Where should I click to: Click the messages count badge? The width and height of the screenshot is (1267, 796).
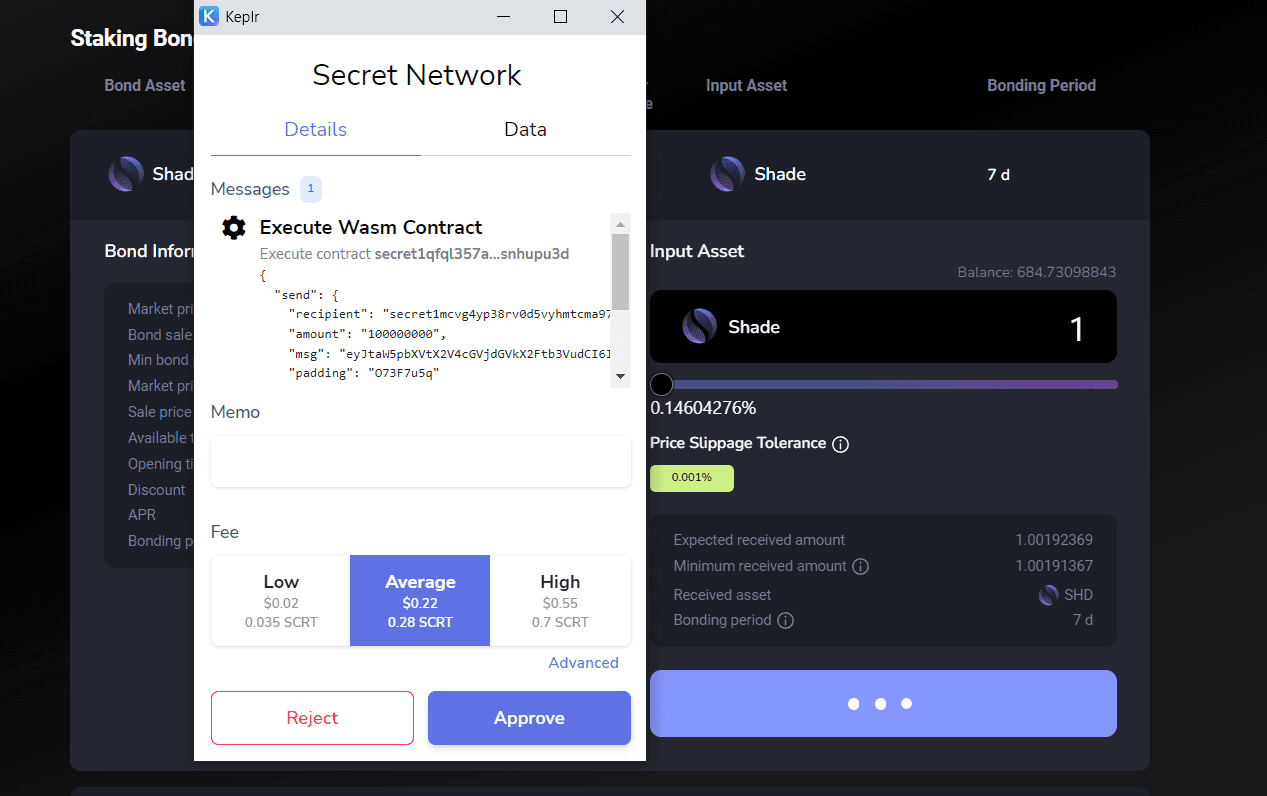[311, 188]
